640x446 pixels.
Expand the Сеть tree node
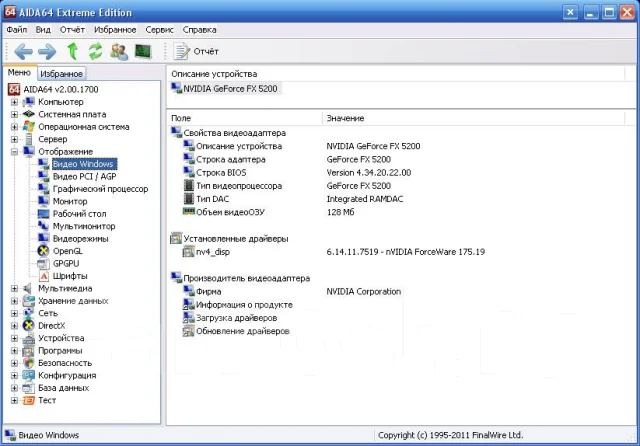(14, 313)
